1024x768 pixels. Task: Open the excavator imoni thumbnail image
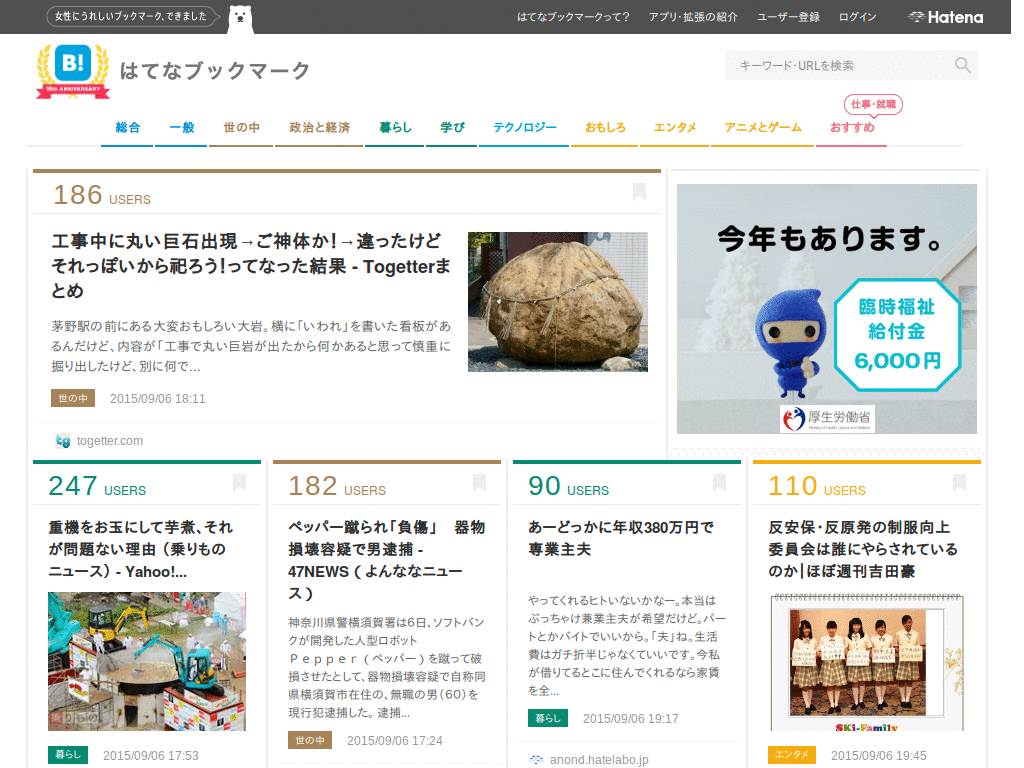click(x=147, y=661)
